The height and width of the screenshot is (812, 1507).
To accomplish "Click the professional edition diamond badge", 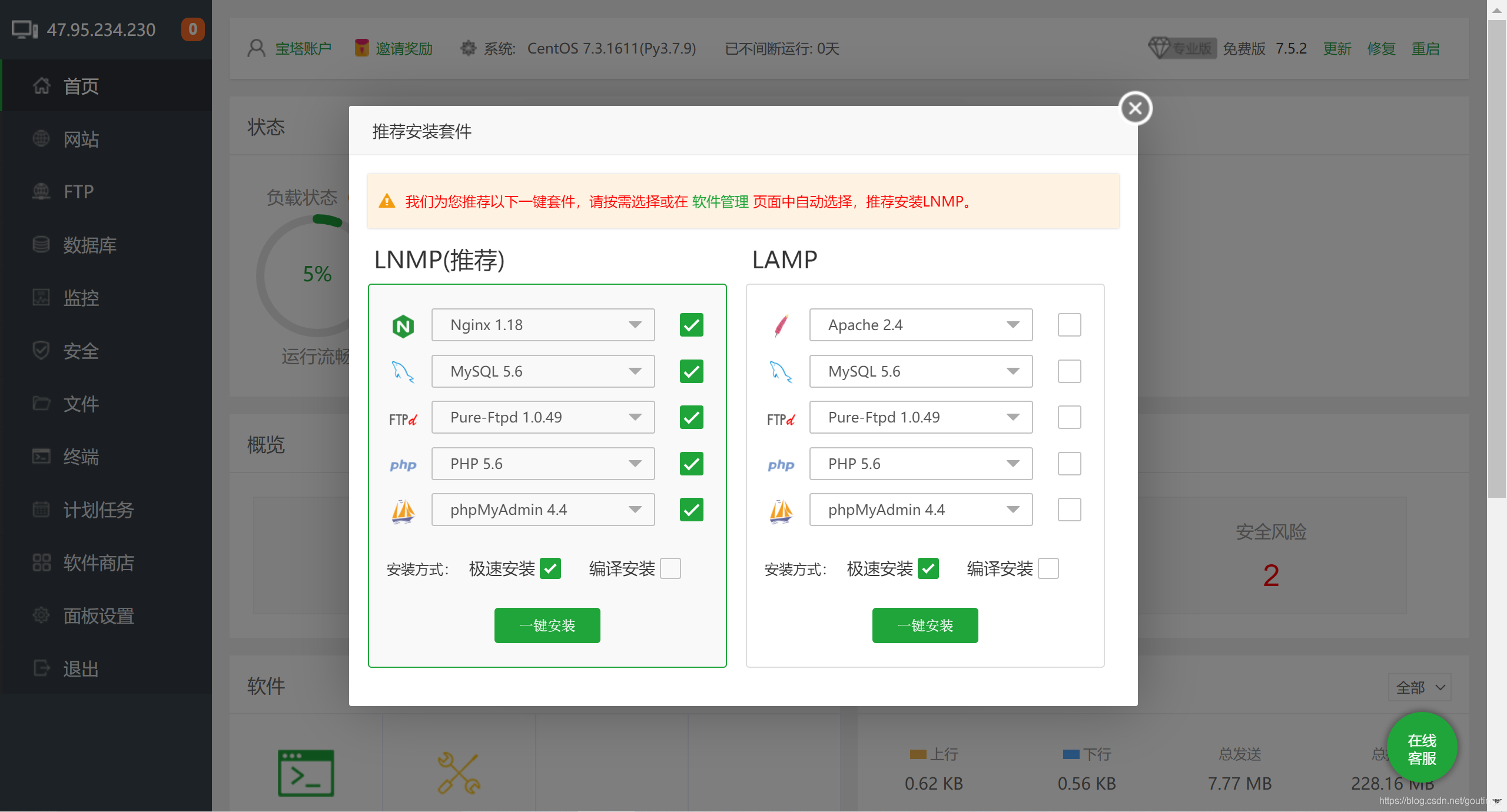I will coord(1182,48).
